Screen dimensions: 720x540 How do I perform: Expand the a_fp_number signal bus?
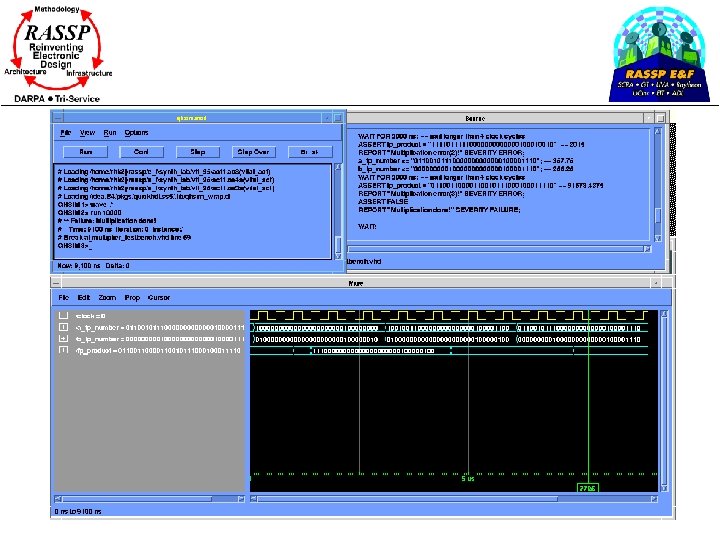(x=63, y=327)
